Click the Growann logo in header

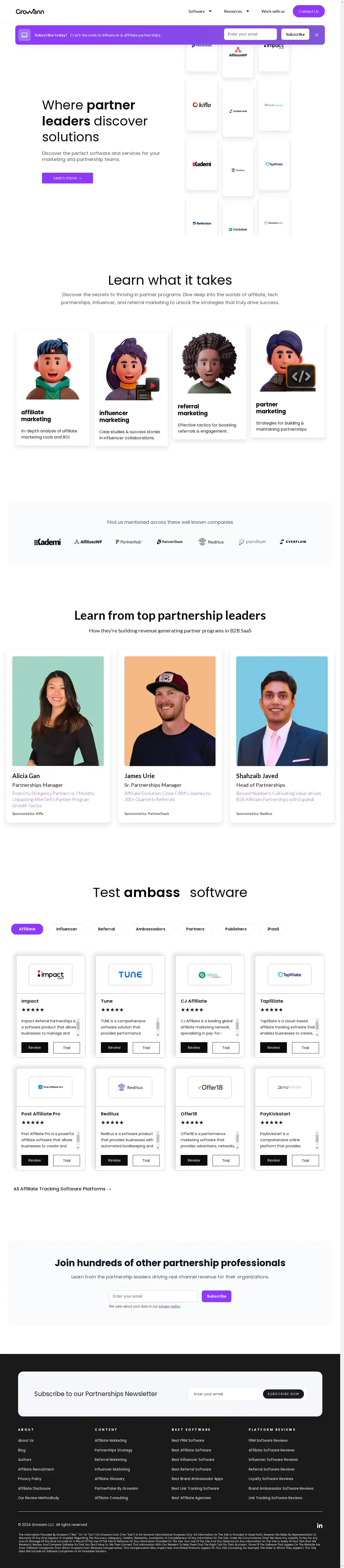[30, 11]
